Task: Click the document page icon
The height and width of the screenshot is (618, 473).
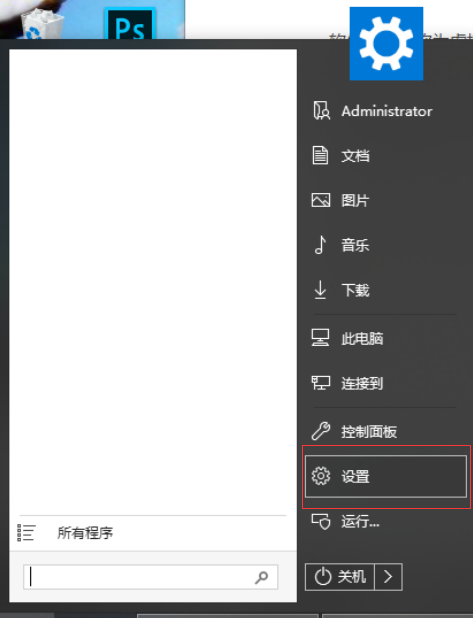Action: point(320,155)
